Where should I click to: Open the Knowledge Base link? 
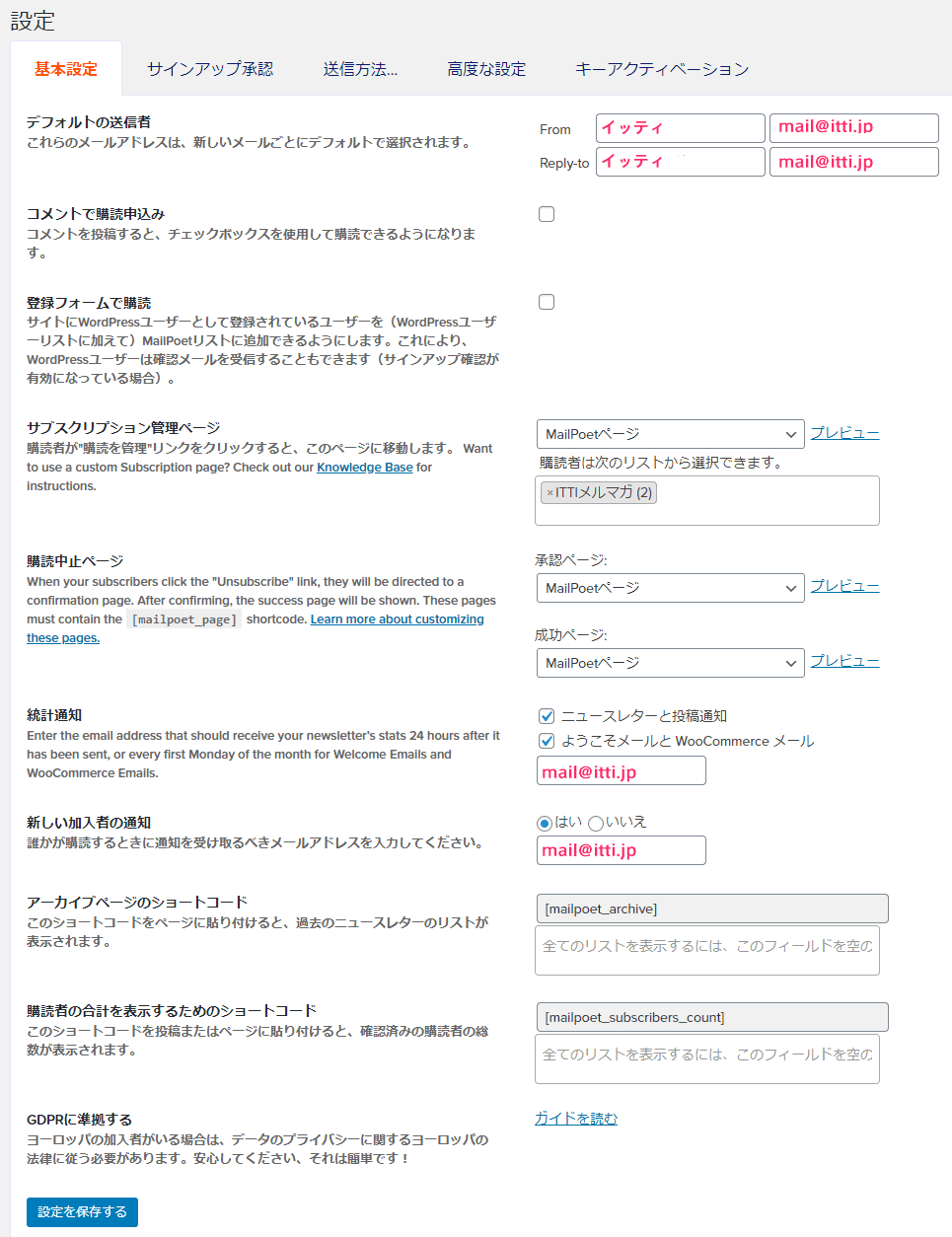365,468
